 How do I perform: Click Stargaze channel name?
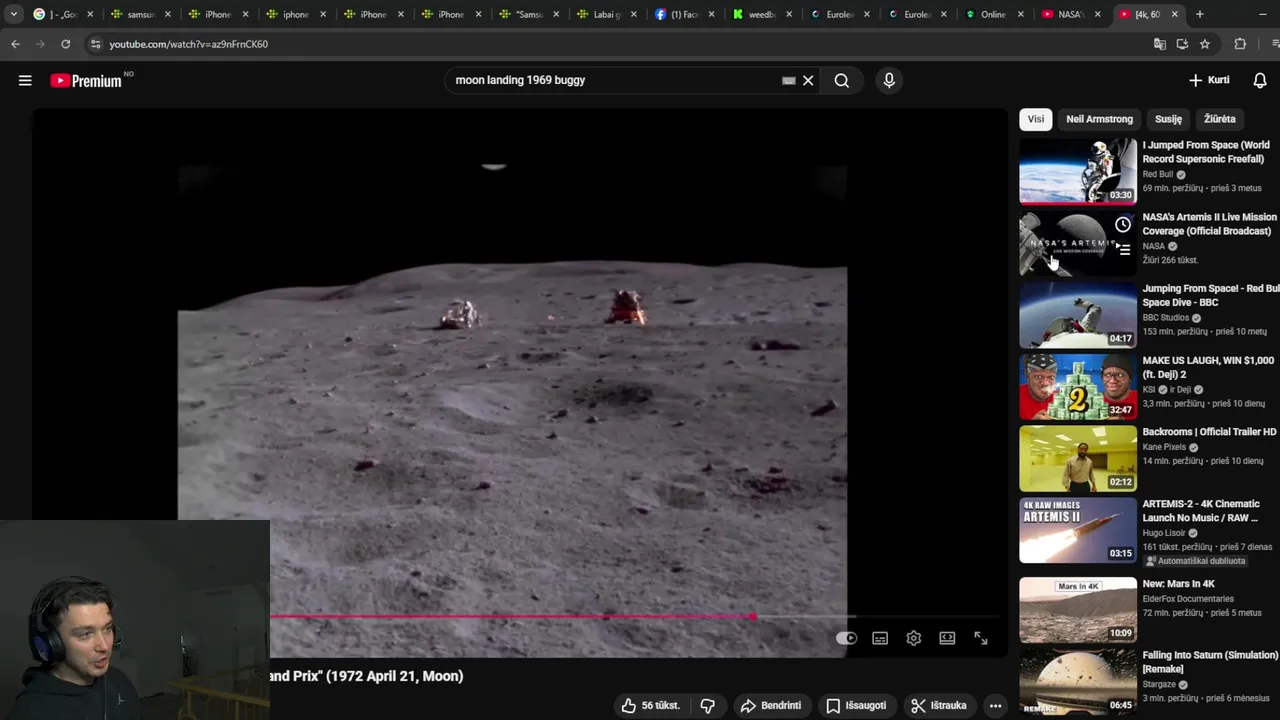(x=1159, y=685)
